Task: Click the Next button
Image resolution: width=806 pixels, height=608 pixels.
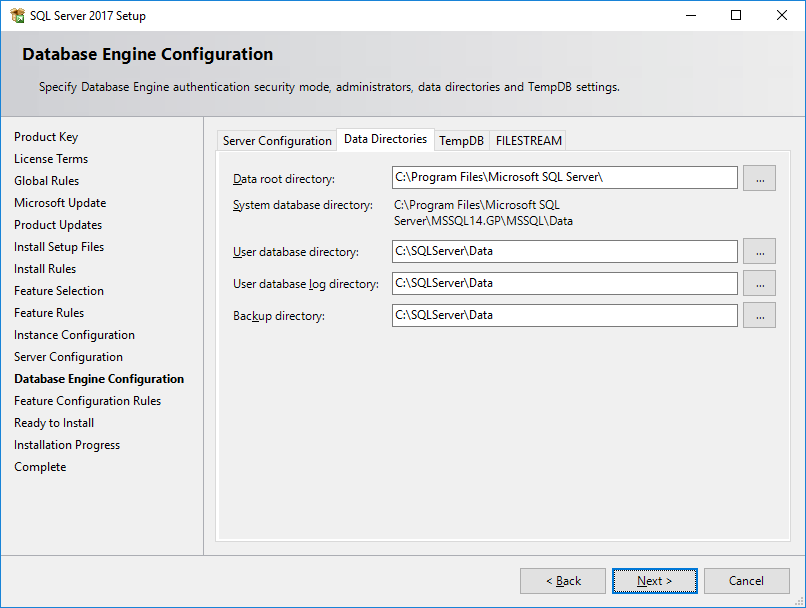Action: [654, 580]
